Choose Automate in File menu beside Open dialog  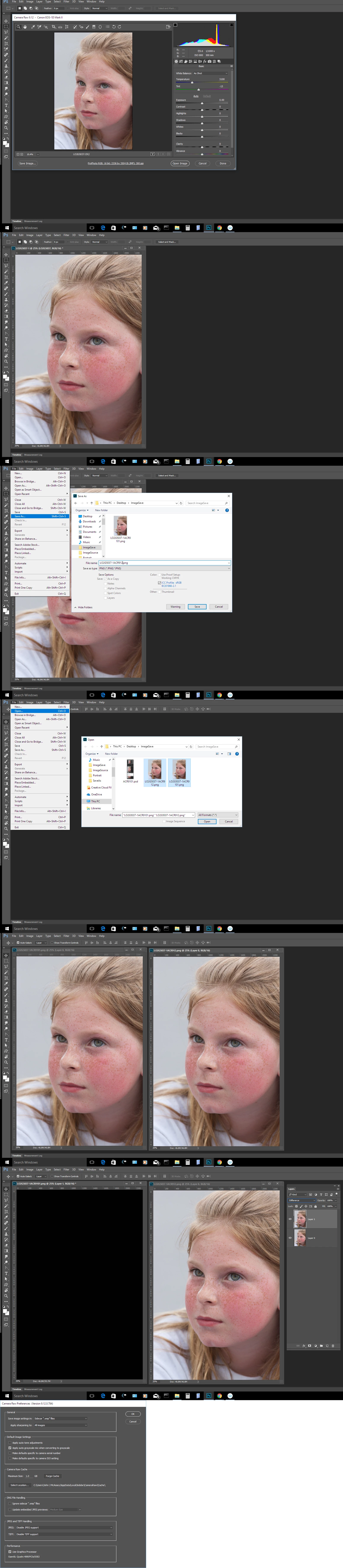pos(40,797)
